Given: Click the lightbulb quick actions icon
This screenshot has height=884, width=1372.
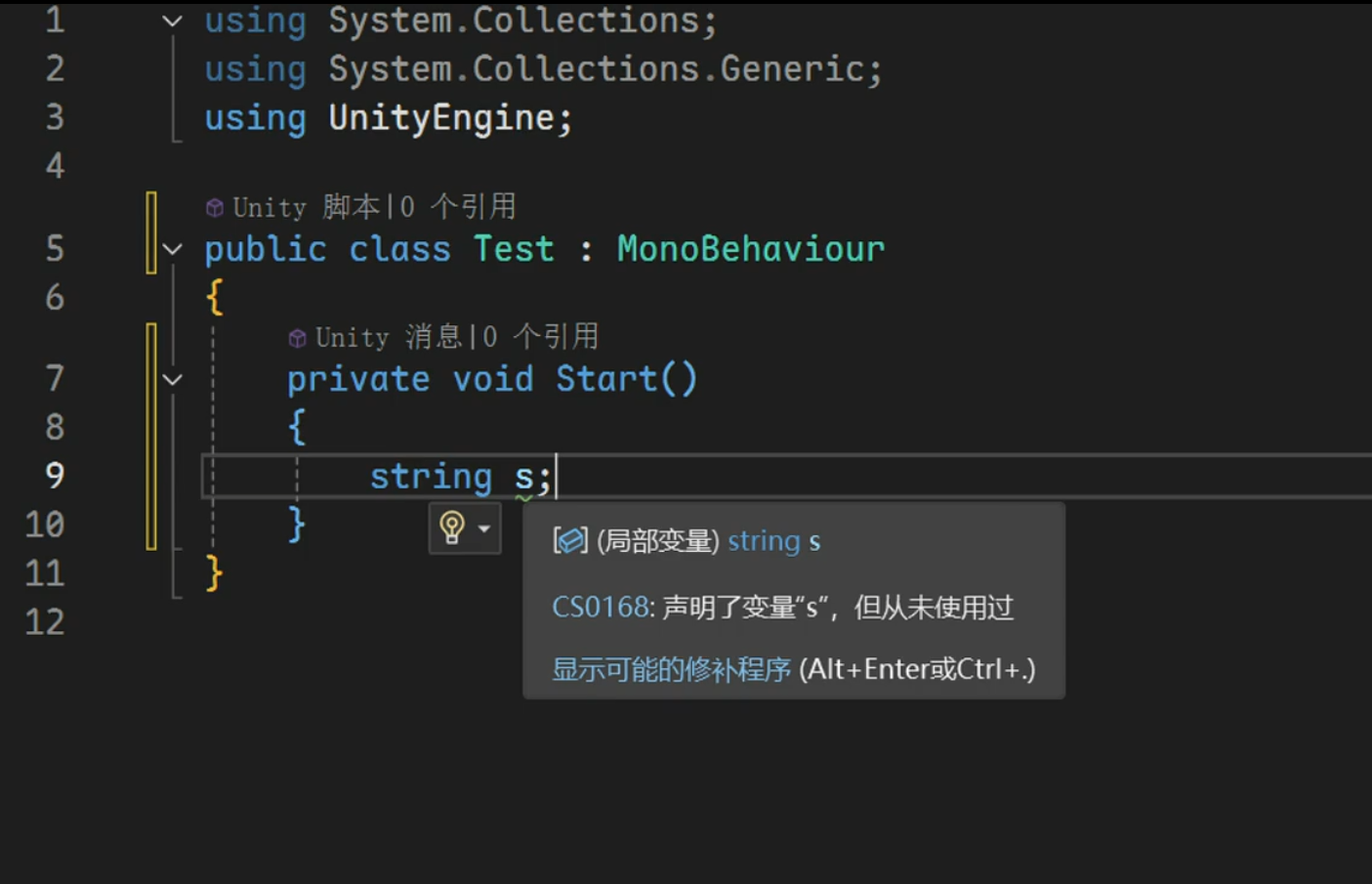Looking at the screenshot, I should coord(452,527).
